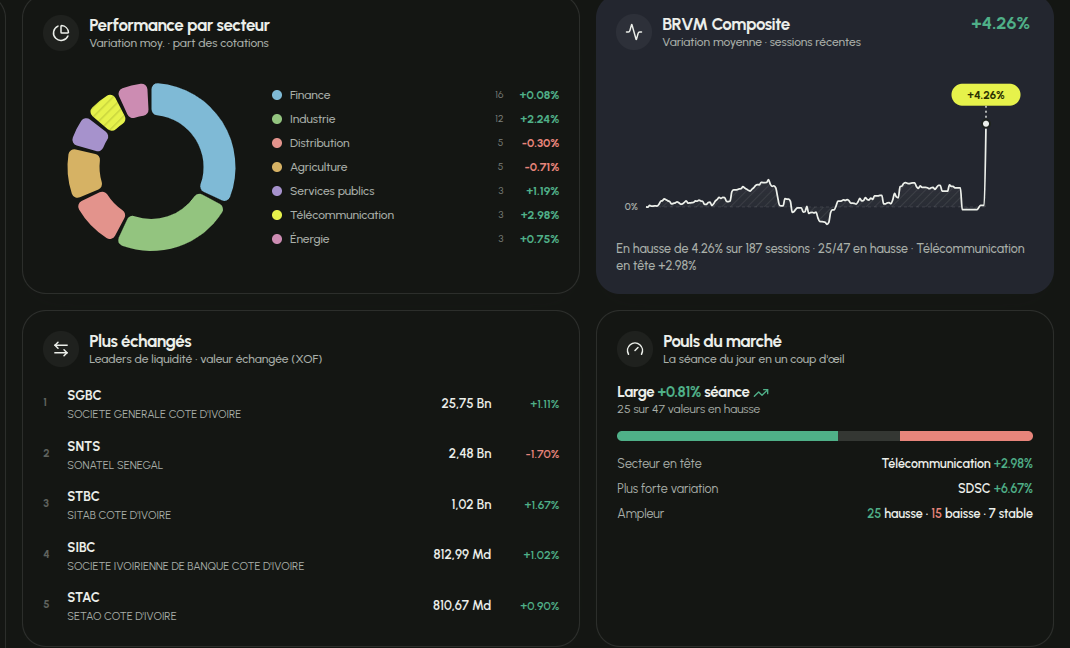1070x648 pixels.
Task: Click the trending-up arrow after séance
Action: point(762,392)
